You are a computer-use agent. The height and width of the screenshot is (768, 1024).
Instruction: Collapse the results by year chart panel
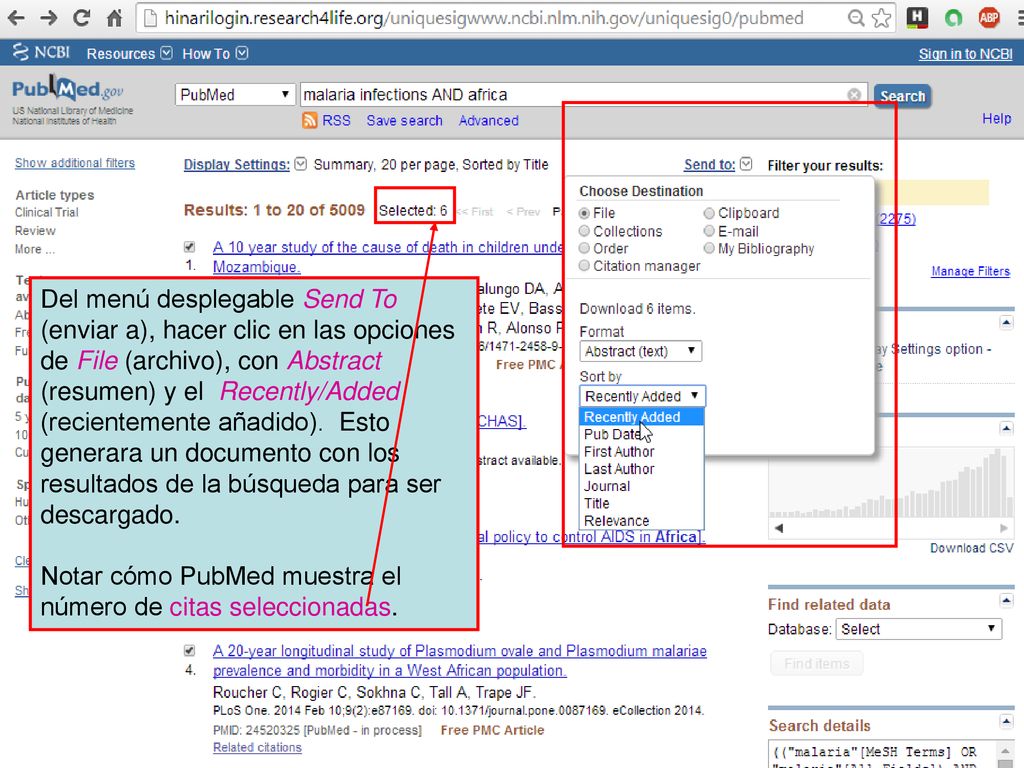(1006, 428)
